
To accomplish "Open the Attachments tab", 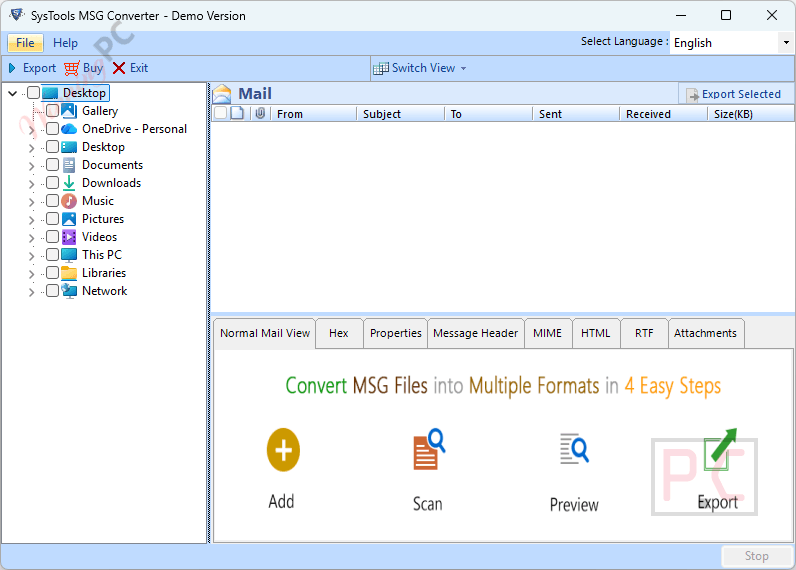I will pos(706,333).
